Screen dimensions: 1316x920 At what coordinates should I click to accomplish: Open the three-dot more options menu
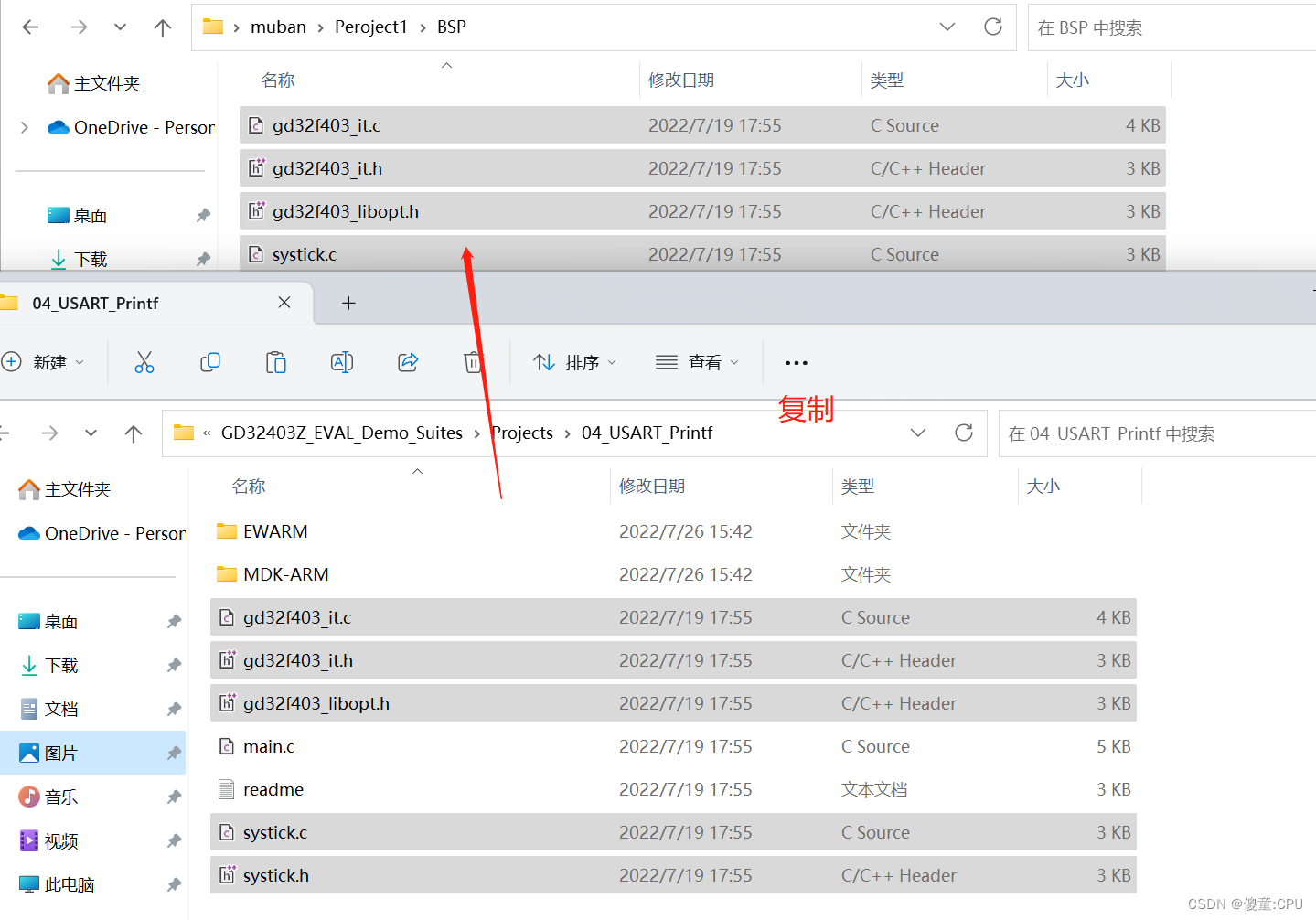(x=797, y=363)
